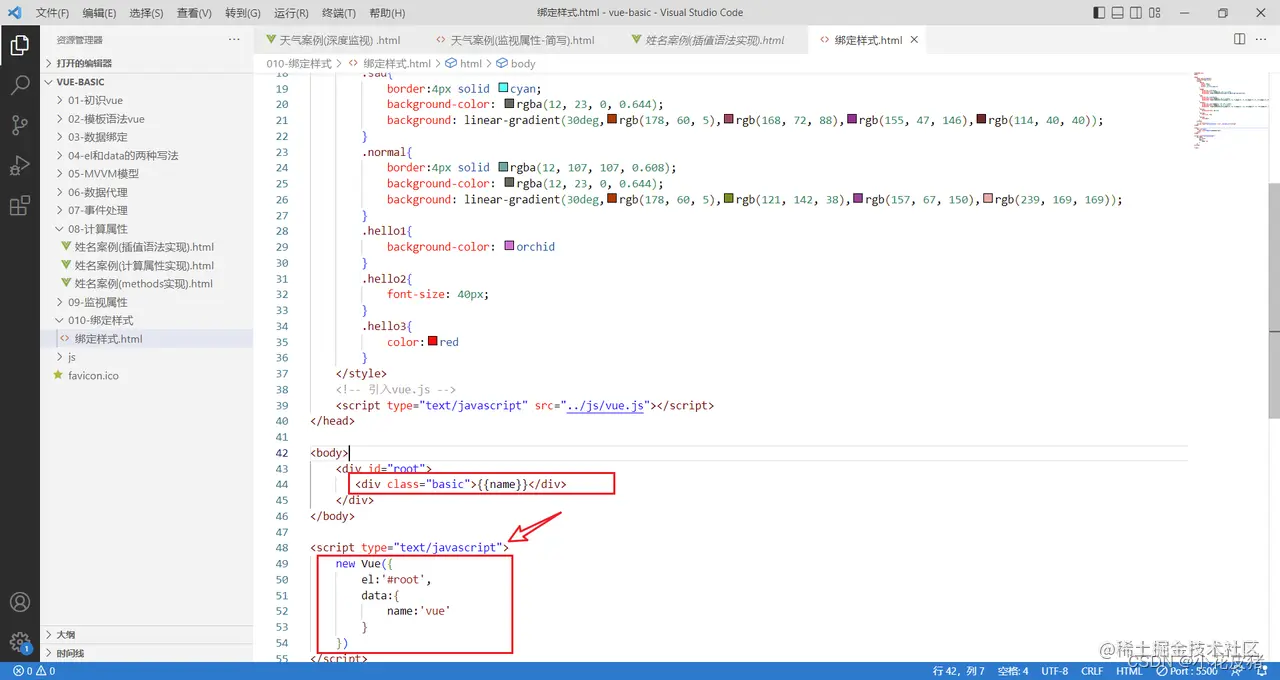Split the editor to the right
This screenshot has height=680, width=1280.
1239,39
